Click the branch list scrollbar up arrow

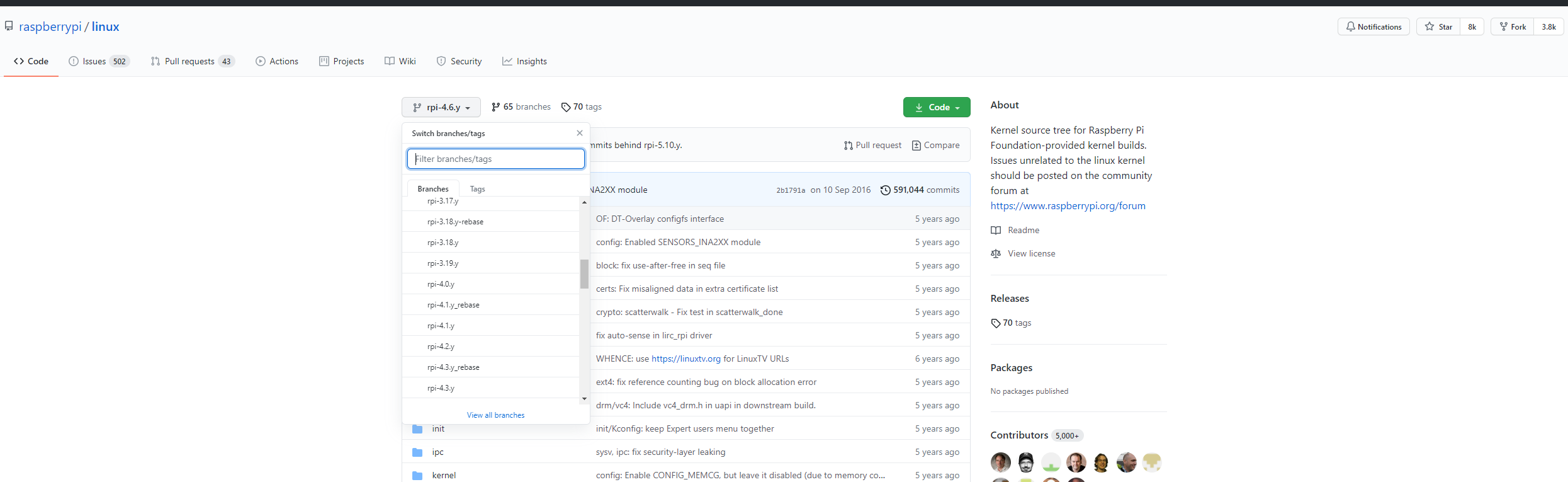(584, 202)
